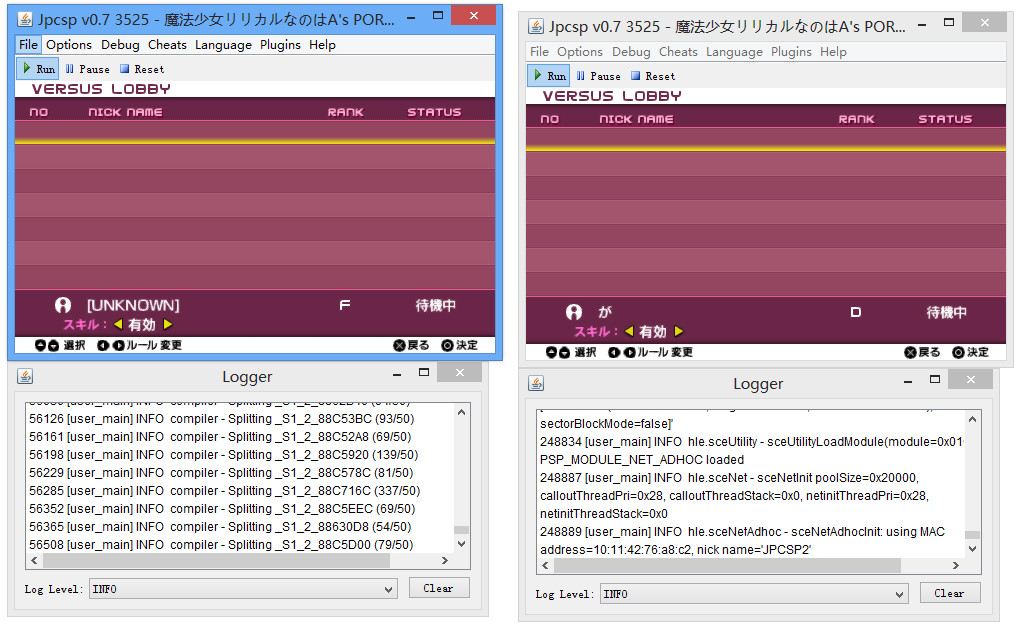Click log line 56285 Splitting _S1_2_88C716C

click(224, 490)
